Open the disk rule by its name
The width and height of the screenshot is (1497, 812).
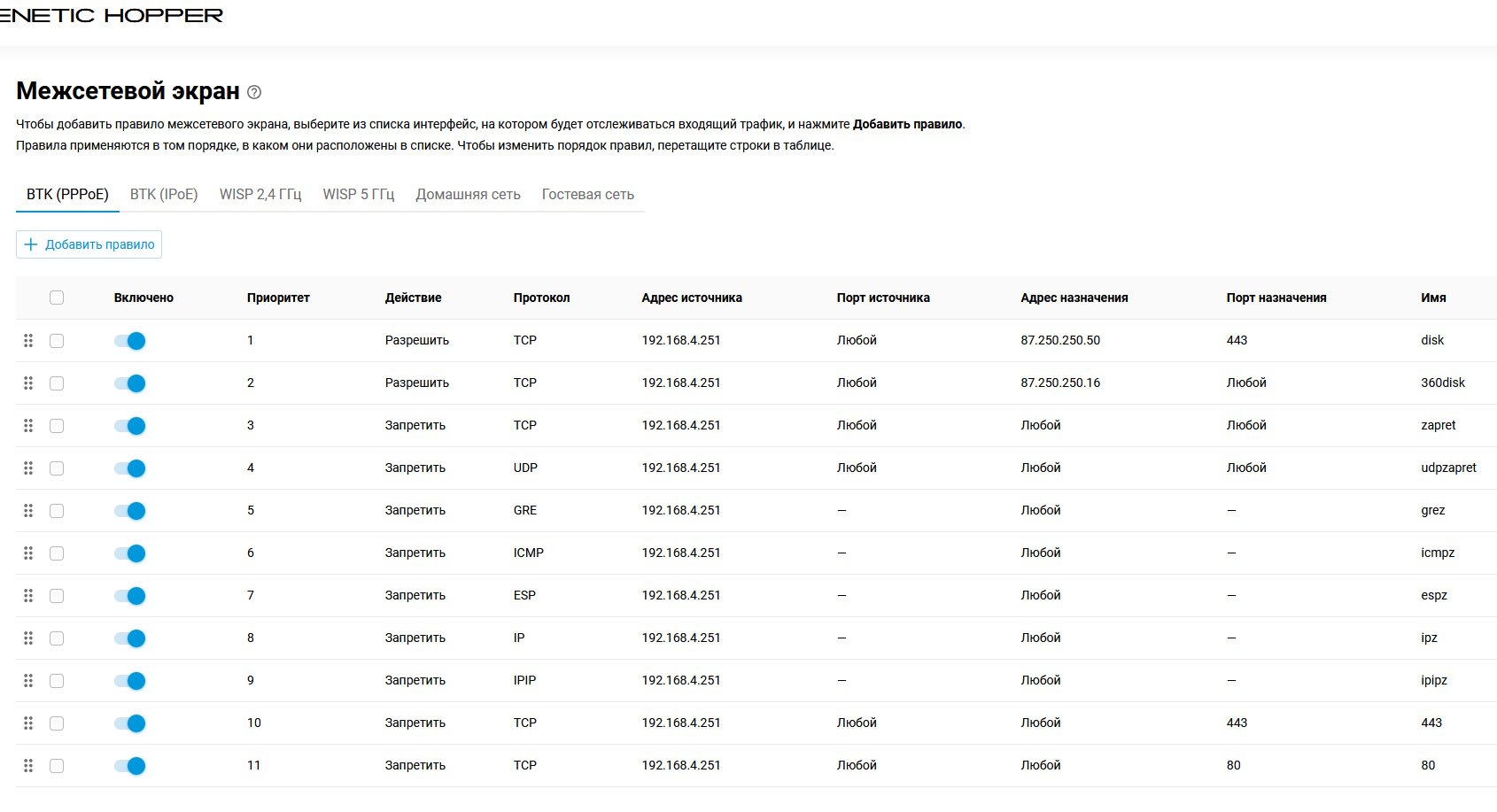pyautogui.click(x=1431, y=341)
